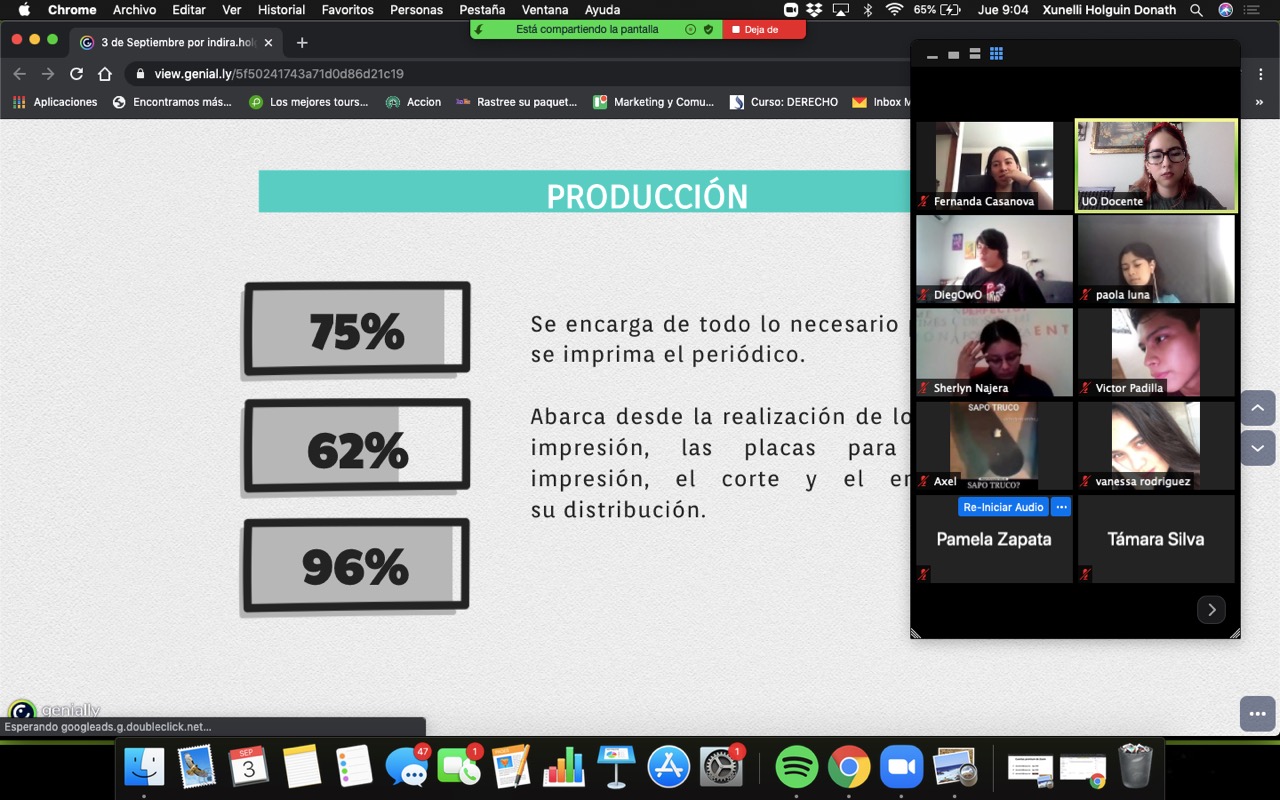Stop screen sharing with red Deja de button
The image size is (1280, 800).
763,30
